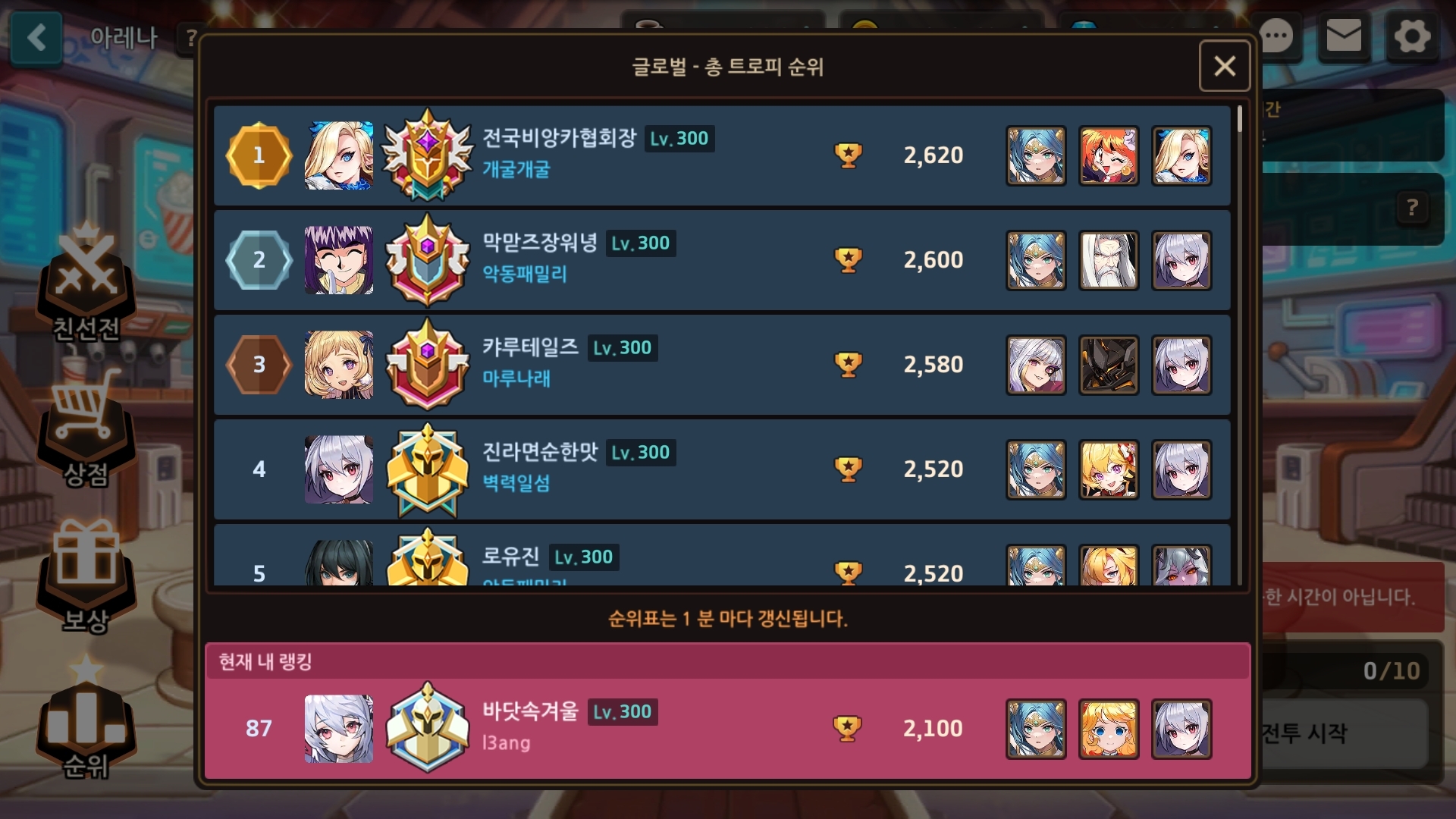Click third team hero of rank 3 player
The height and width of the screenshot is (819, 1456).
point(1181,365)
